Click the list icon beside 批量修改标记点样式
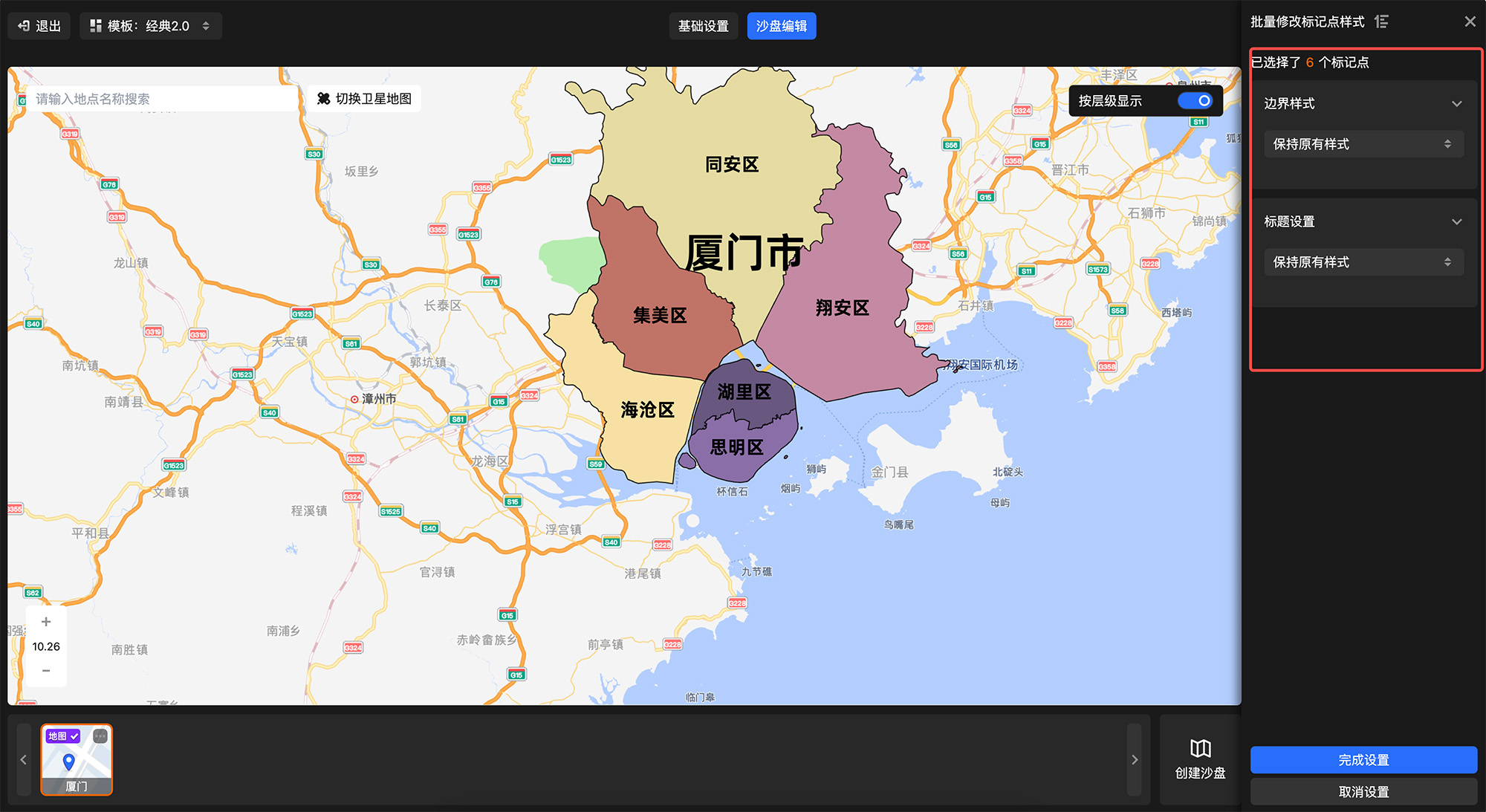This screenshot has height=812, width=1486. click(x=1381, y=22)
